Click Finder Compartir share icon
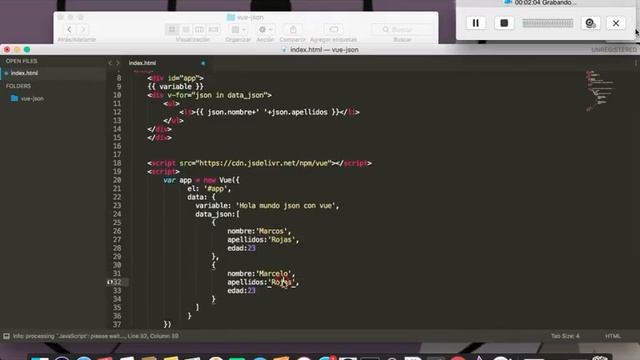The image size is (640, 360). pyautogui.click(x=293, y=29)
